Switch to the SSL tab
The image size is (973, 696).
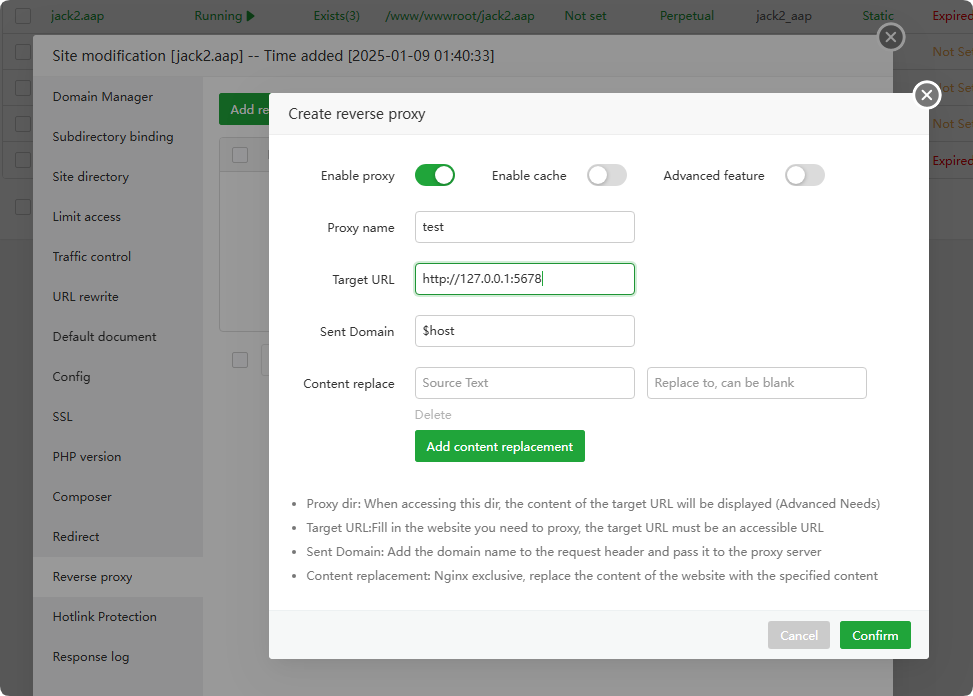click(x=63, y=417)
